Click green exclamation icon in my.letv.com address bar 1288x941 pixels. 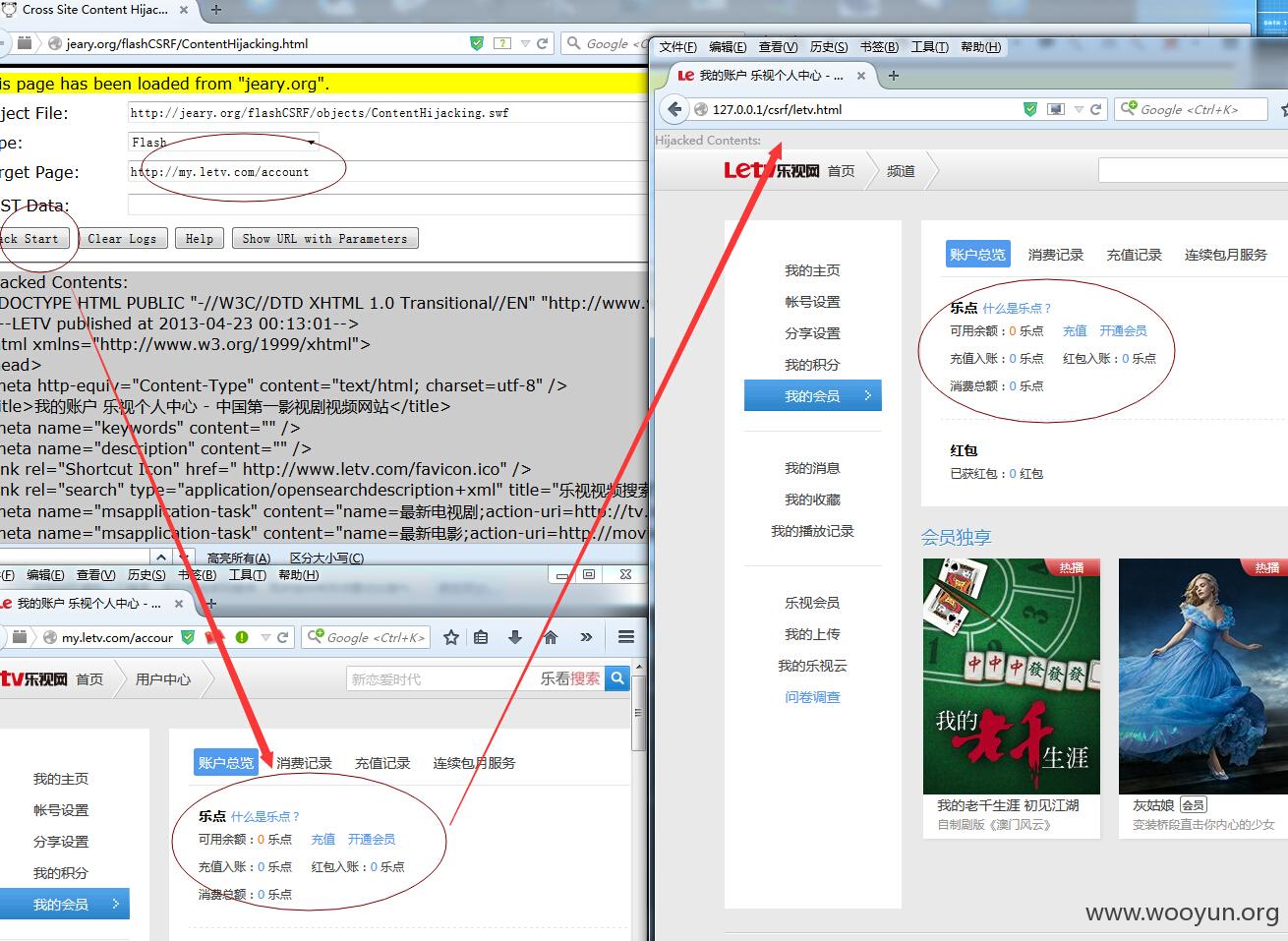pos(241,637)
